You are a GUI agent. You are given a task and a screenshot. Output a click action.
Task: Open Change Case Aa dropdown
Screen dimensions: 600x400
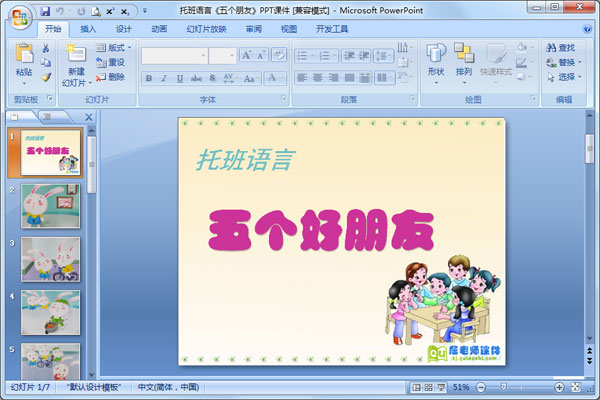coord(250,78)
